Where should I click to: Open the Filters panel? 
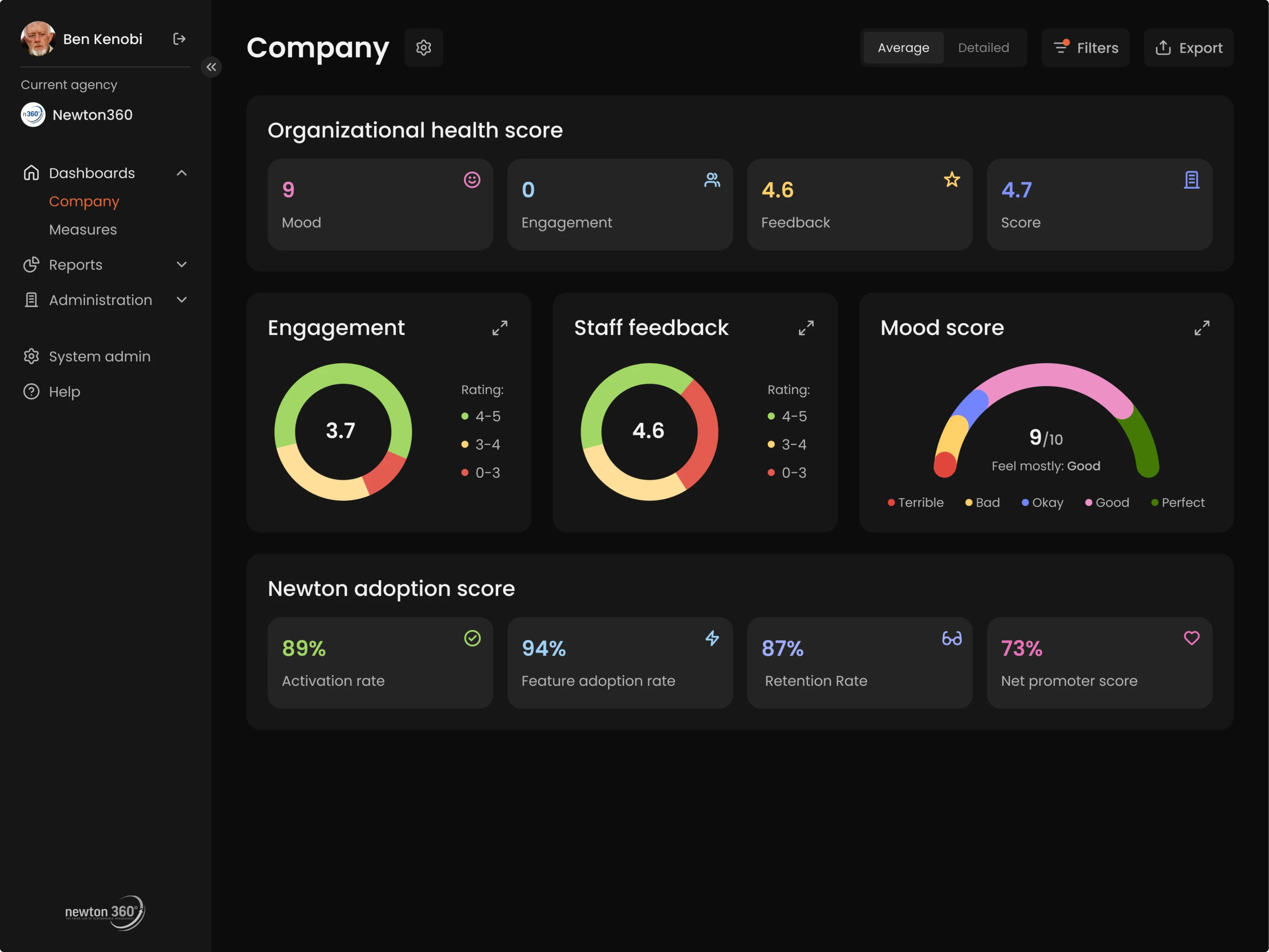1085,47
